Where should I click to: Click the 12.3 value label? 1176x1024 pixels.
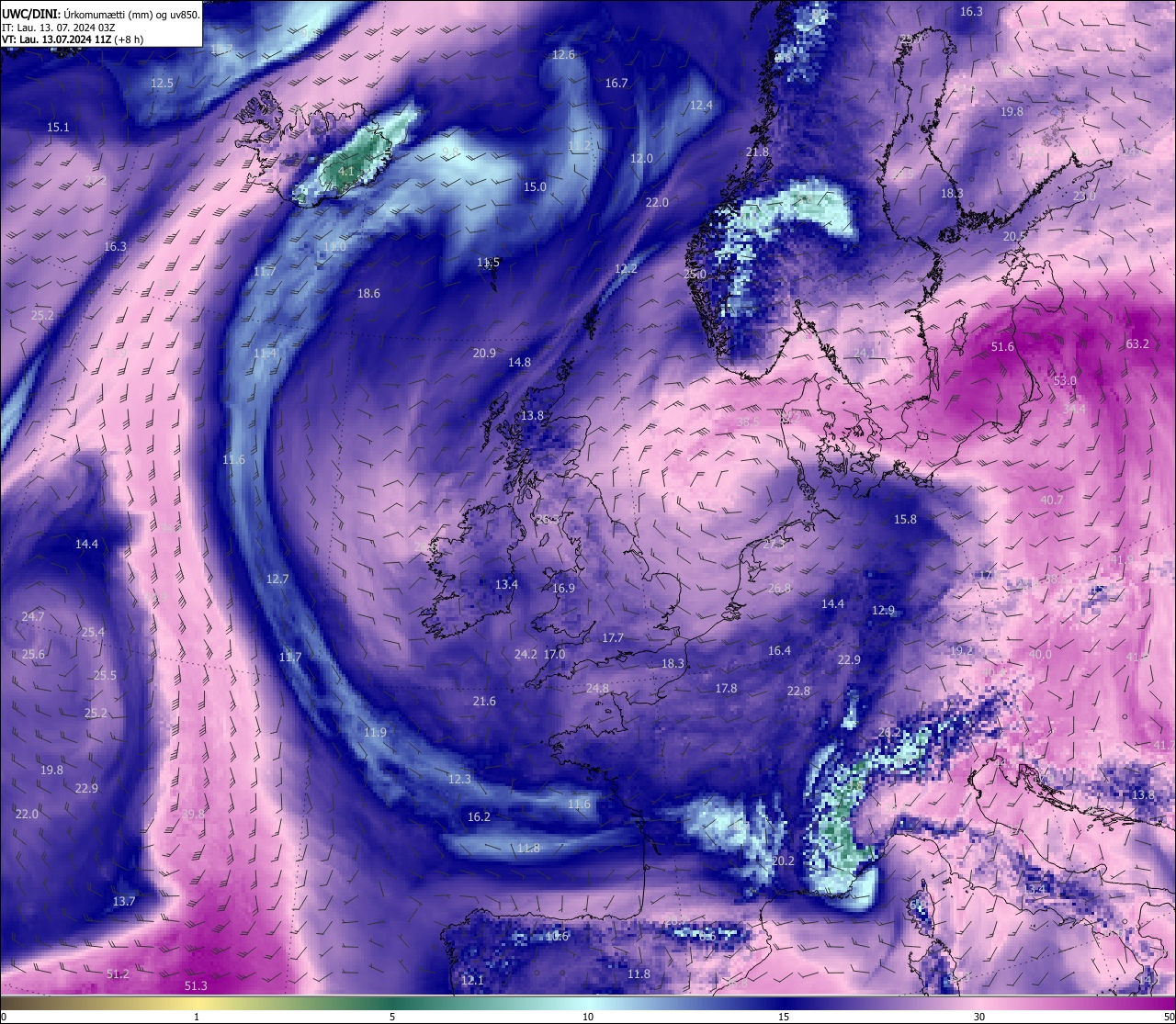click(459, 780)
